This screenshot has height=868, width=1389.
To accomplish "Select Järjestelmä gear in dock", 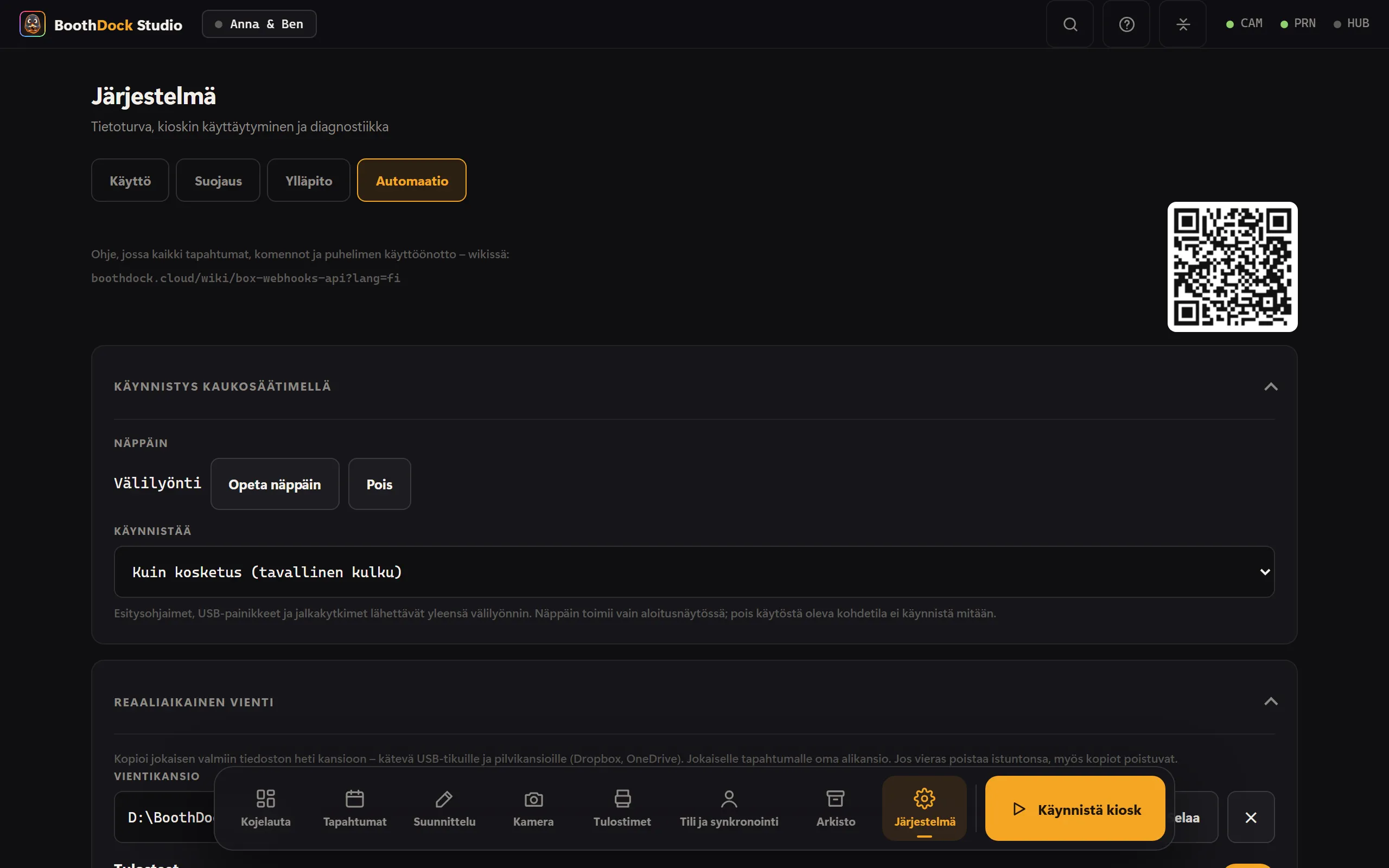I will 925,808.
